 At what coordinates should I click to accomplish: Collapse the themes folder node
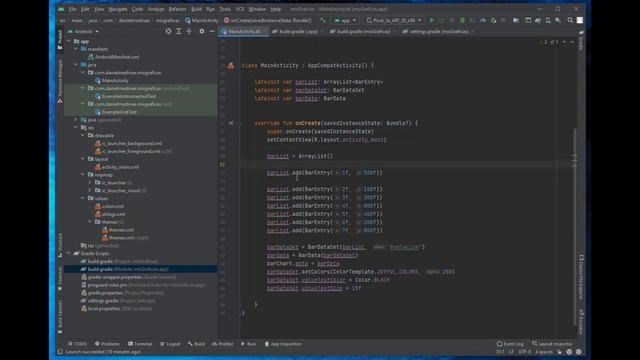pos(90,222)
